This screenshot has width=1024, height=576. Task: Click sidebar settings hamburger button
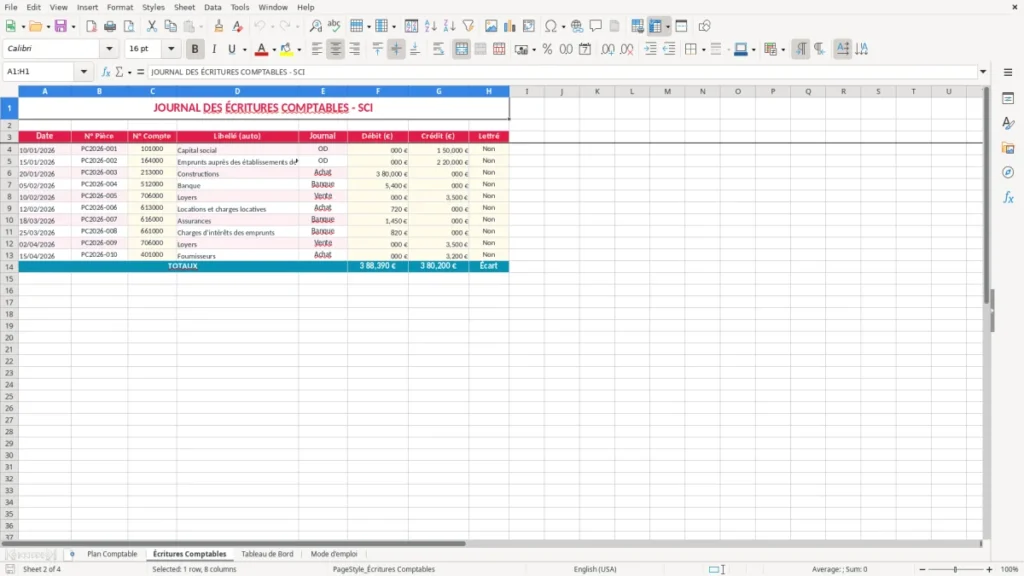coord(1008,72)
